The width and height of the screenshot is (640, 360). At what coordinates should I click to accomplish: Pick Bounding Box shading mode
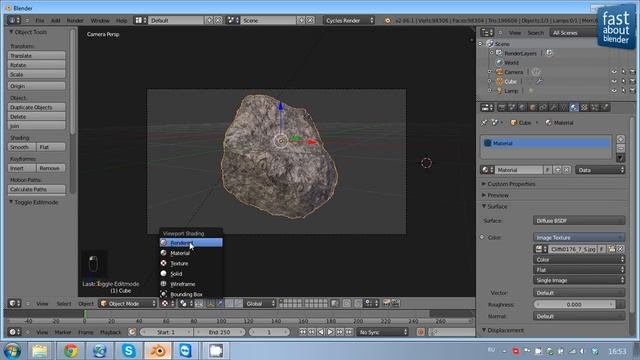pos(191,294)
